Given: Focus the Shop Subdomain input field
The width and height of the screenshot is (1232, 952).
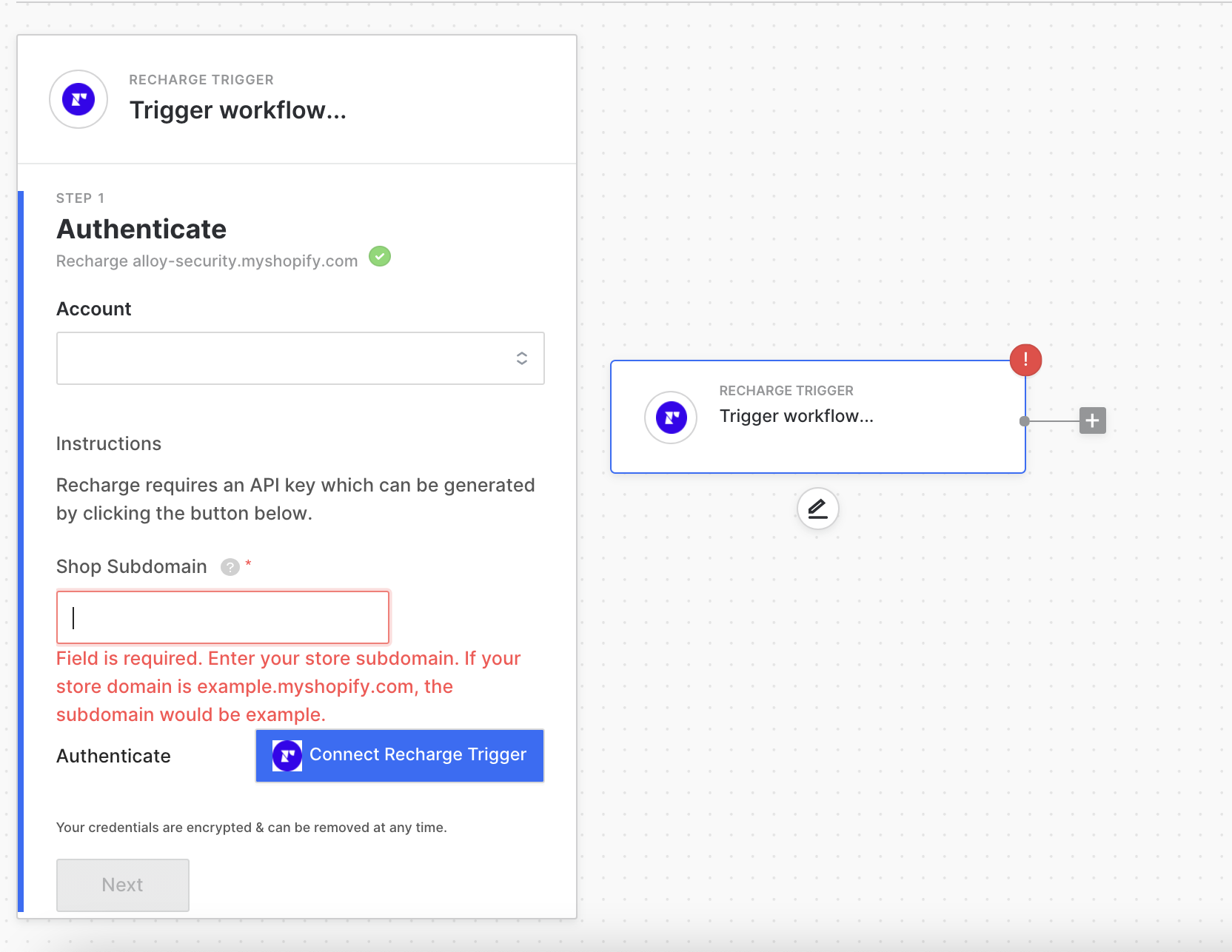Looking at the screenshot, I should pos(223,617).
